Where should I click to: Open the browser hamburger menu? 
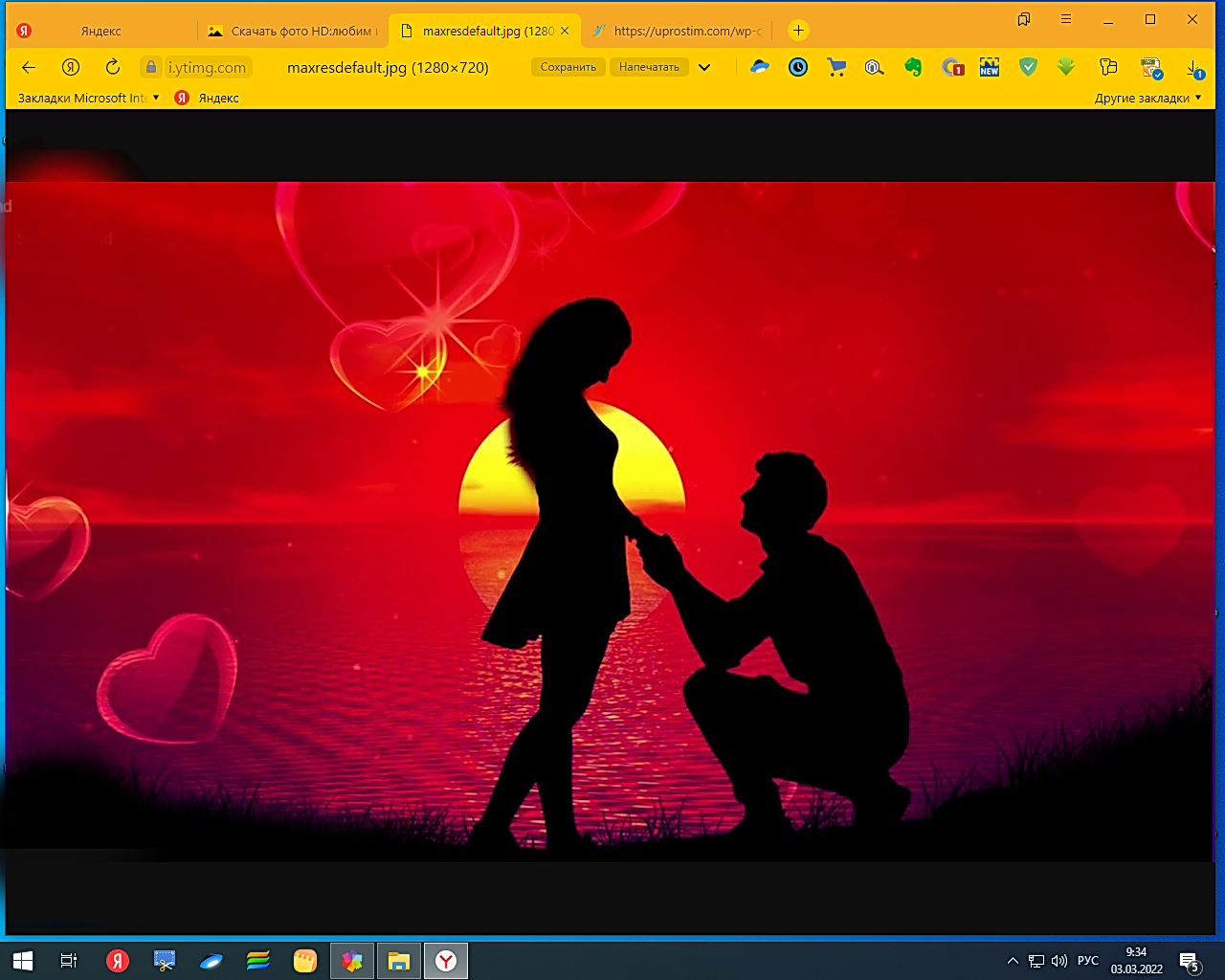coord(1066,19)
